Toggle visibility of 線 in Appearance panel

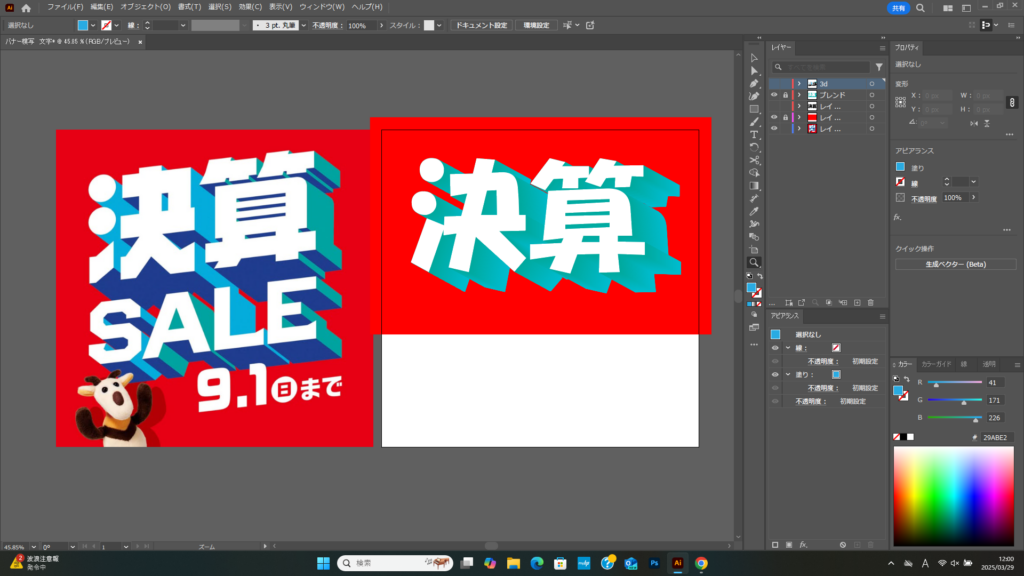[x=774, y=347]
